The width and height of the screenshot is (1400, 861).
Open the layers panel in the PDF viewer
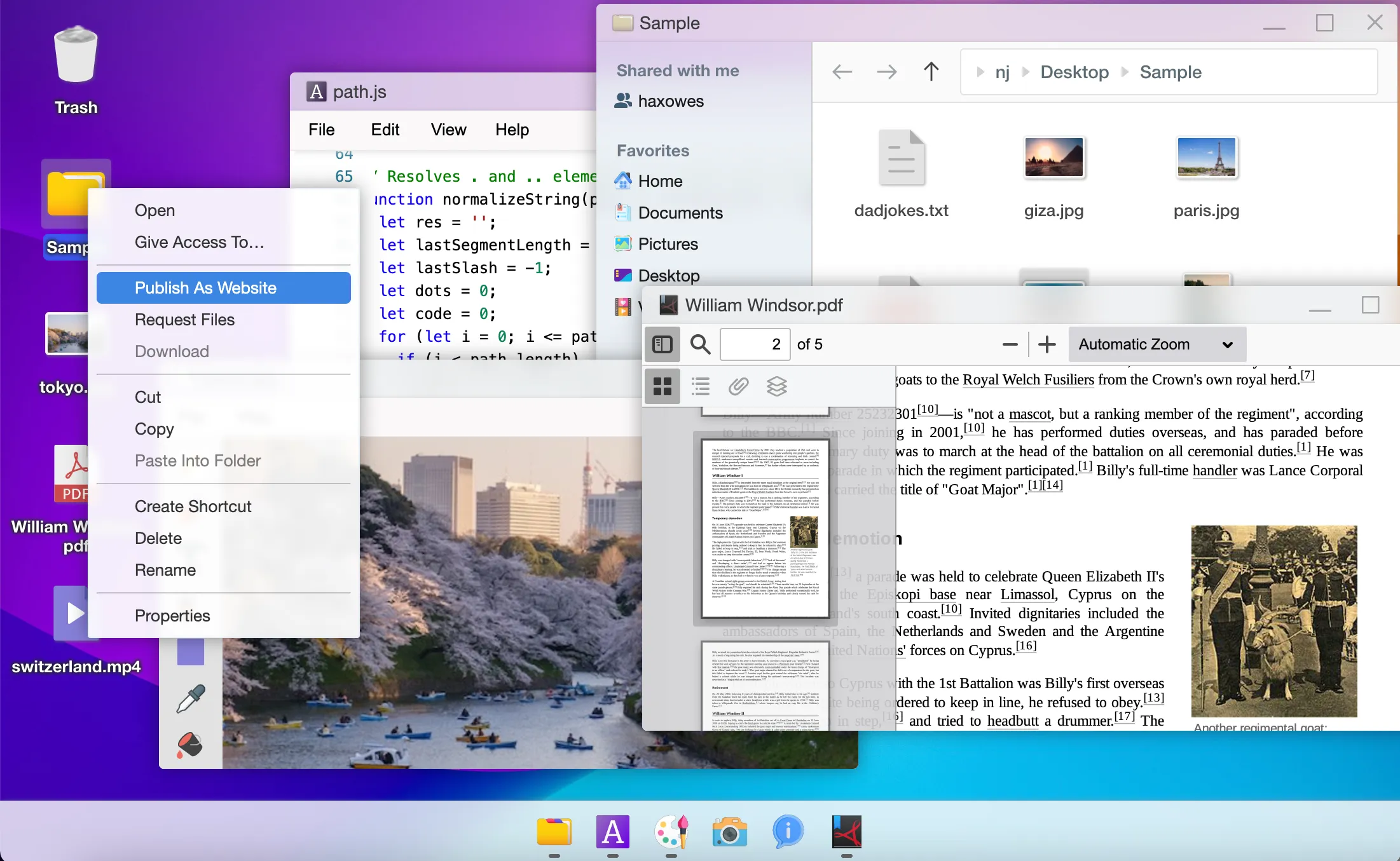[x=776, y=386]
